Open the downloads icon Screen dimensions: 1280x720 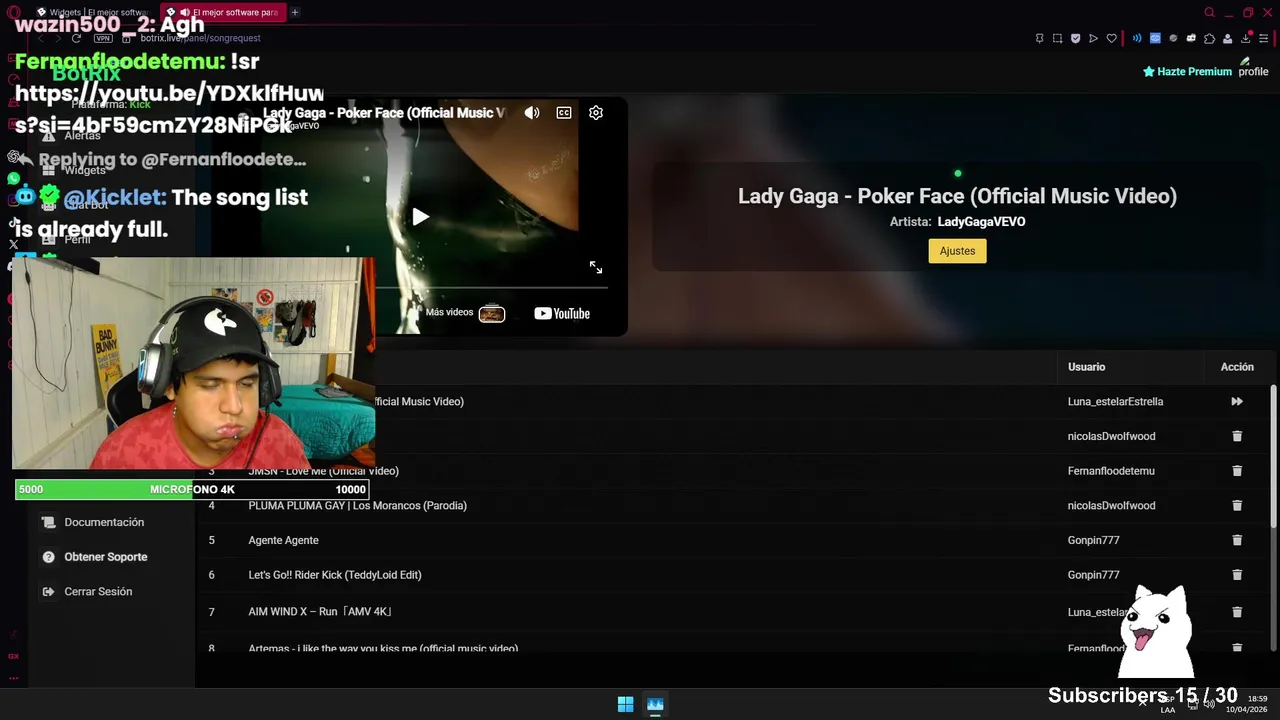(x=1245, y=38)
